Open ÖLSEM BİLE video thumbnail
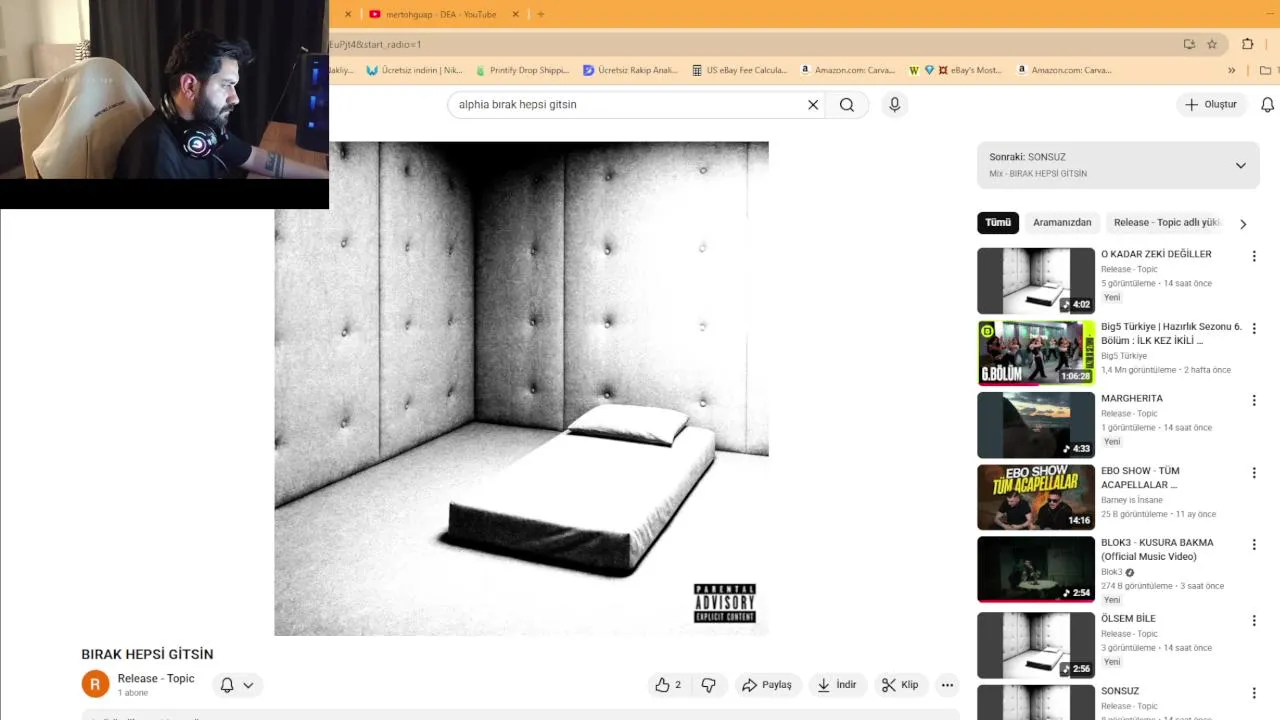This screenshot has height=720, width=1280. pyautogui.click(x=1036, y=645)
